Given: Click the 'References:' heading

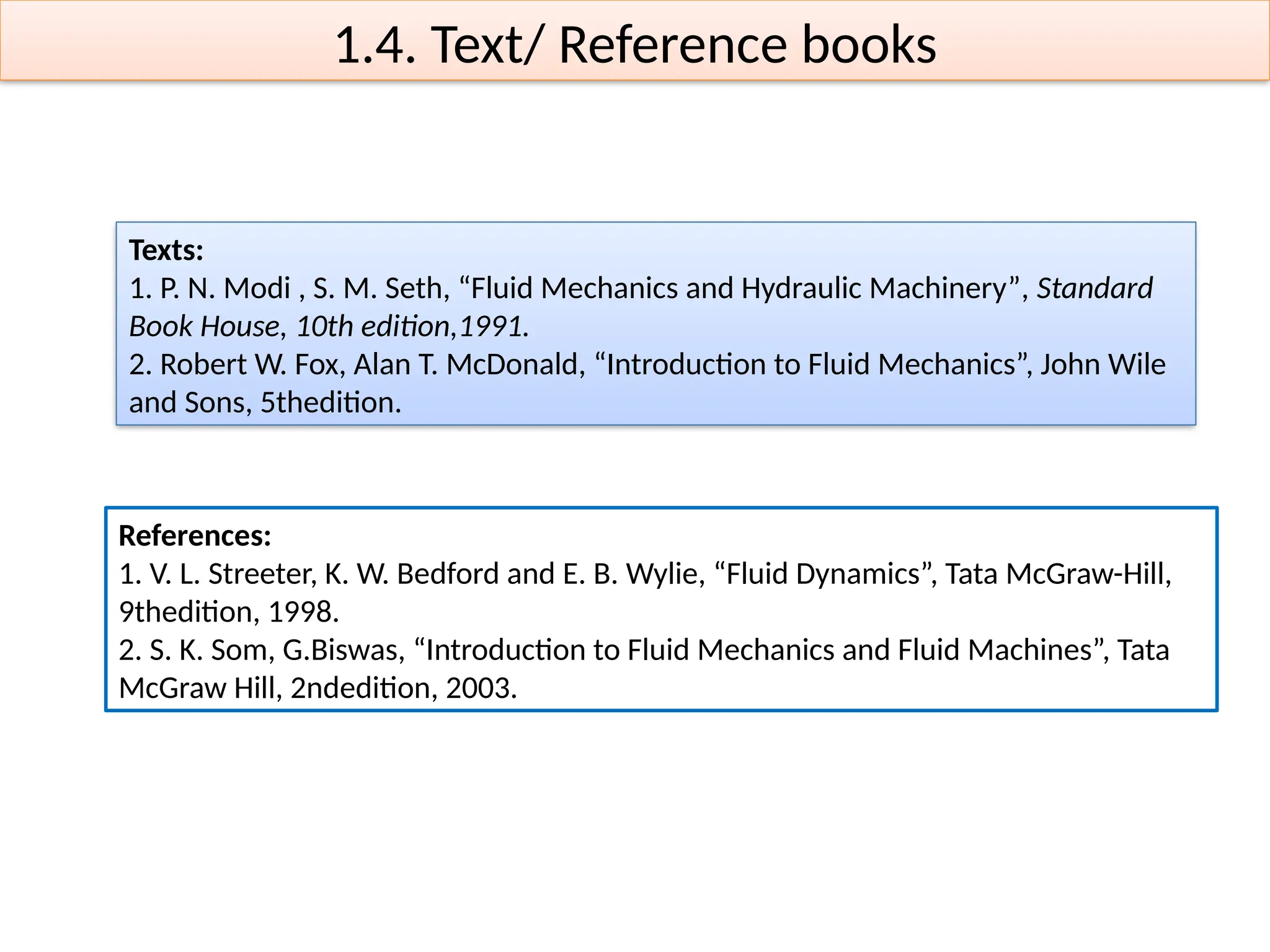Looking at the screenshot, I should point(195,535).
